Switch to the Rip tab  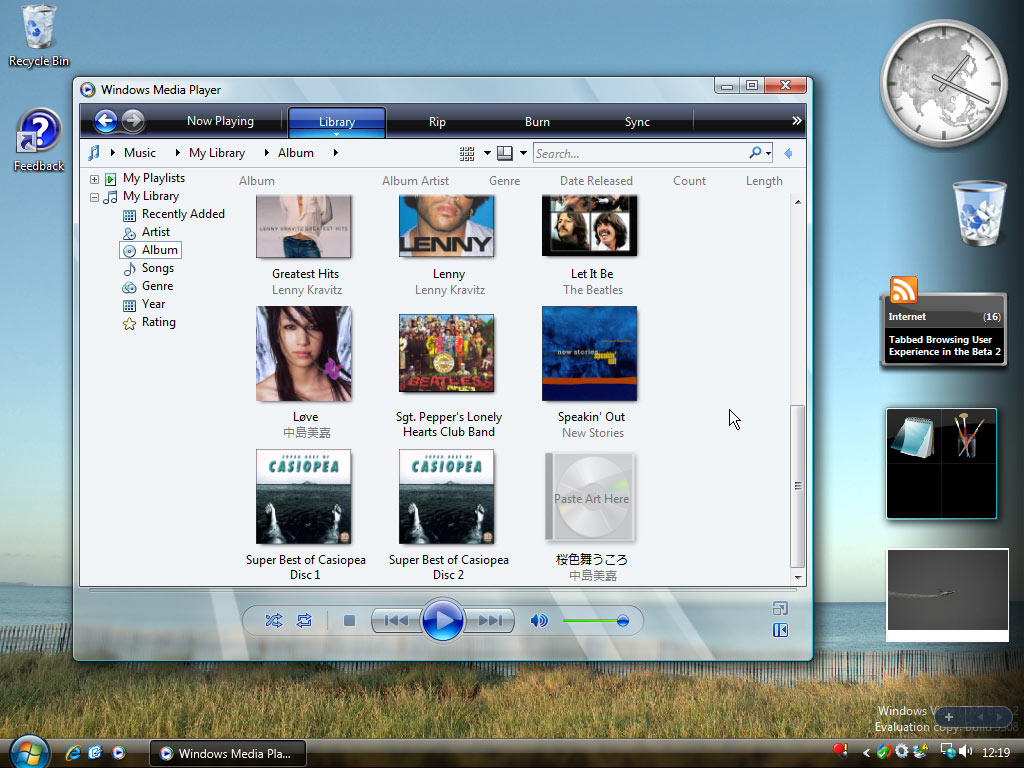coord(437,122)
